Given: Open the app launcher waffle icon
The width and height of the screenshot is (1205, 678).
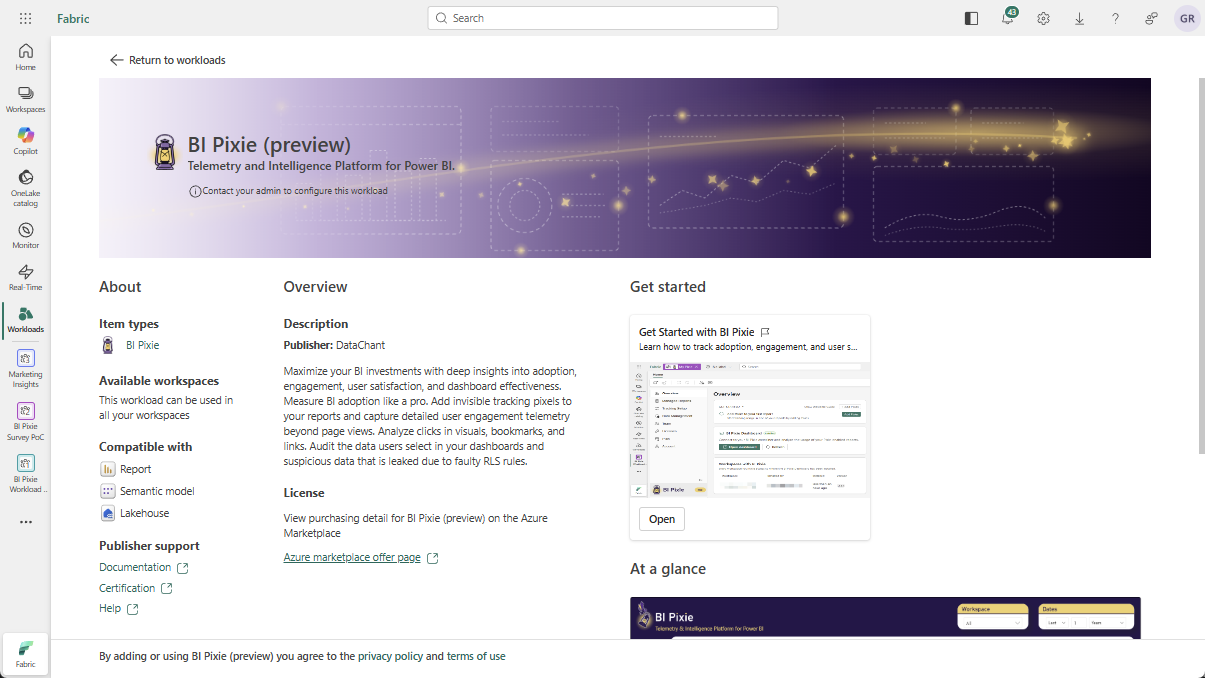Looking at the screenshot, I should 25,18.
